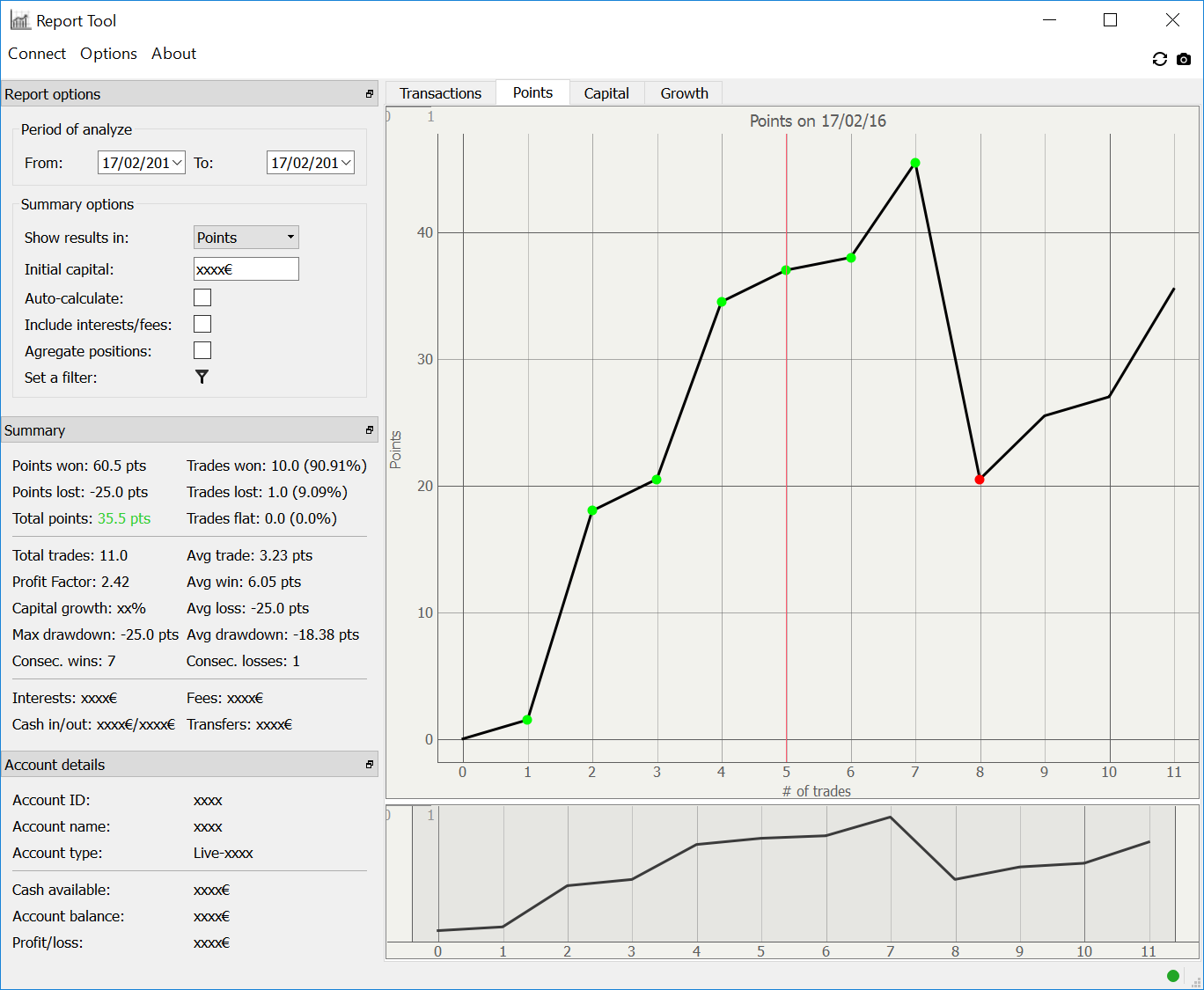This screenshot has width=1204, height=990.
Task: Click the Report Tool app icon in title bar
Action: click(x=20, y=20)
